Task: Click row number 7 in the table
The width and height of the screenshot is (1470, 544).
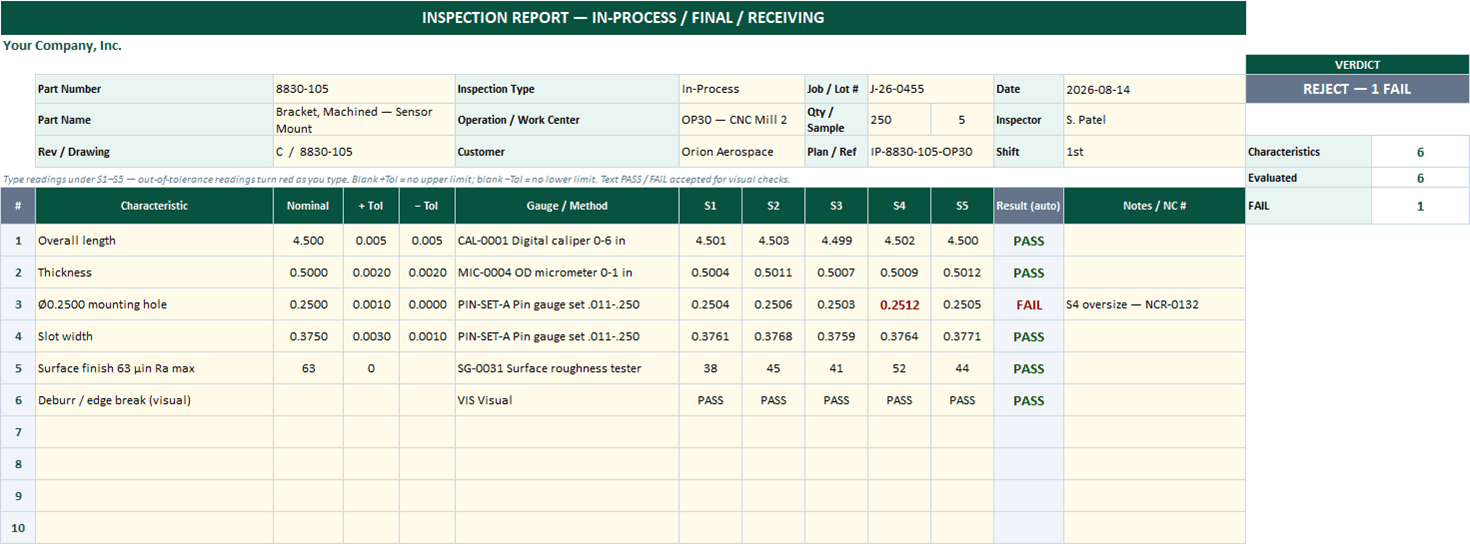Action: (x=18, y=433)
